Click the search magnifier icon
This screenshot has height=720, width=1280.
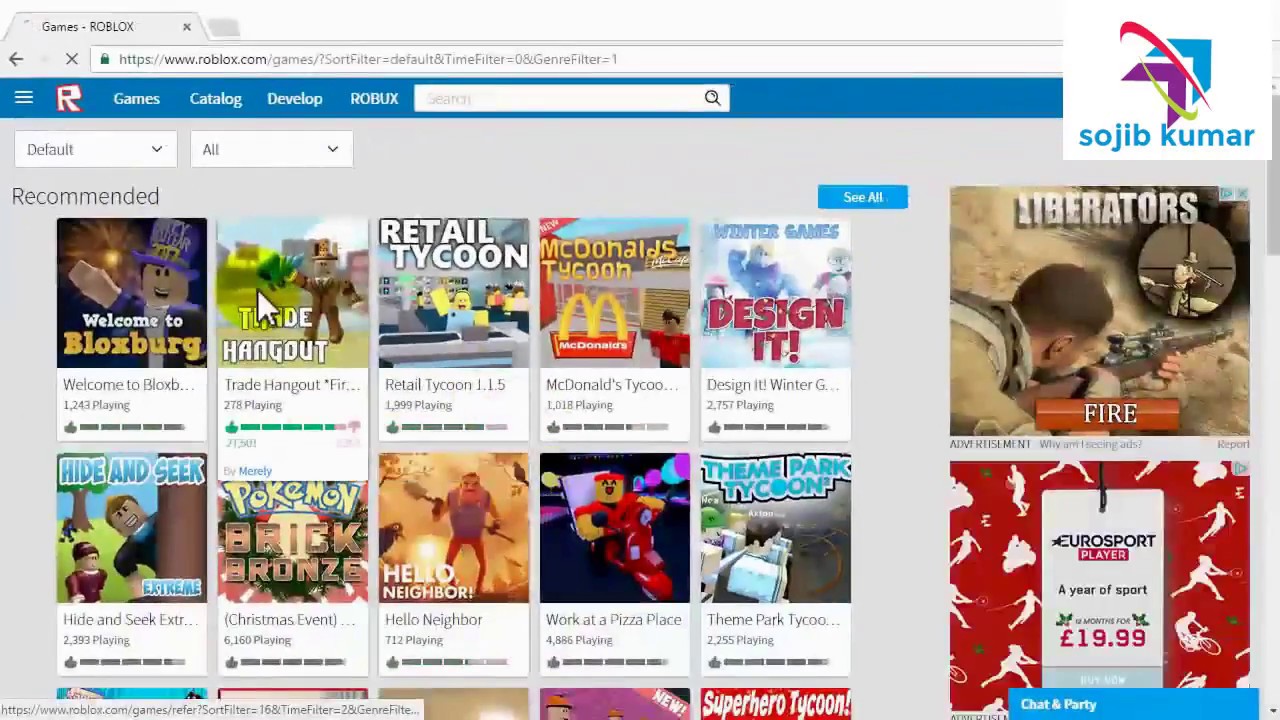[x=712, y=98]
